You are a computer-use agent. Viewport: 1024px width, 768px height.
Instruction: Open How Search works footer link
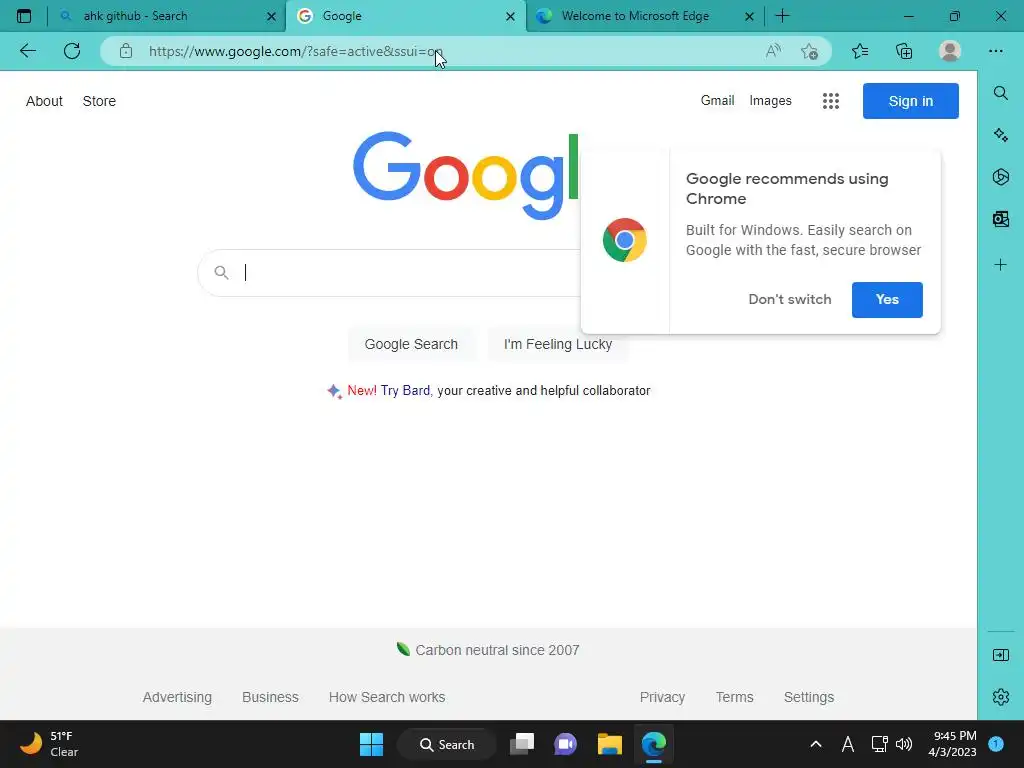(x=387, y=697)
